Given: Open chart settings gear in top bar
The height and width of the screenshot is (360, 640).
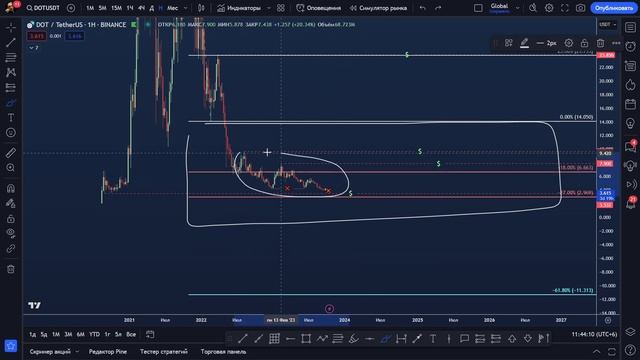Looking at the screenshot, I should 549,8.
